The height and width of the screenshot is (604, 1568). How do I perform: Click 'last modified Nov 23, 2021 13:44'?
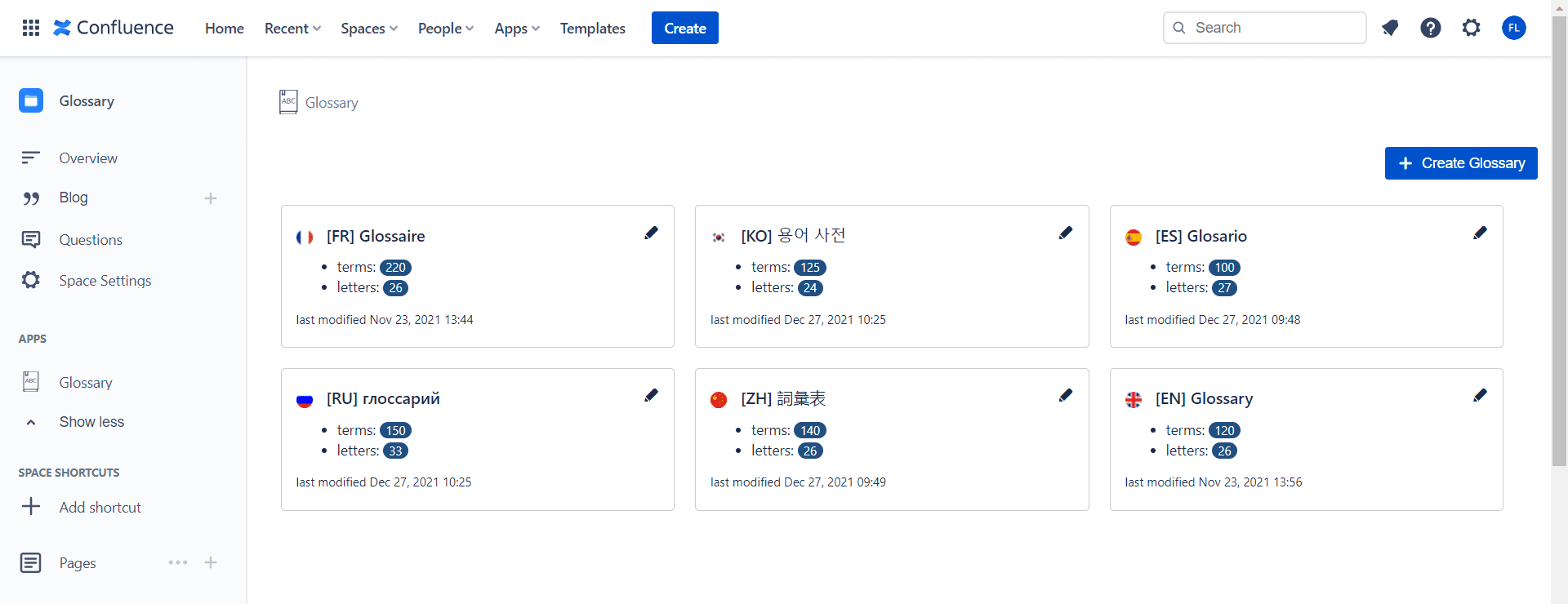[x=385, y=320]
